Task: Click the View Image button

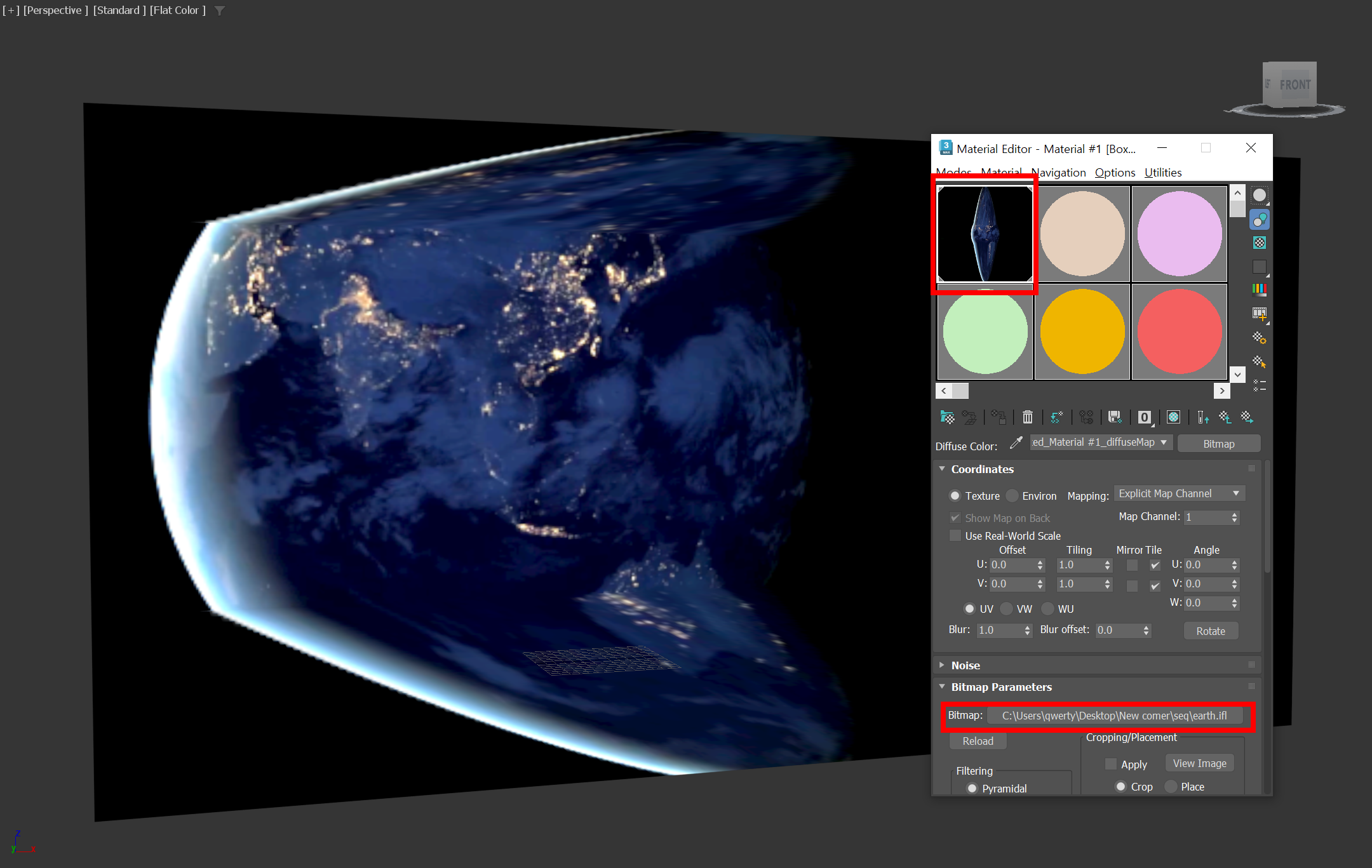Action: tap(1199, 763)
